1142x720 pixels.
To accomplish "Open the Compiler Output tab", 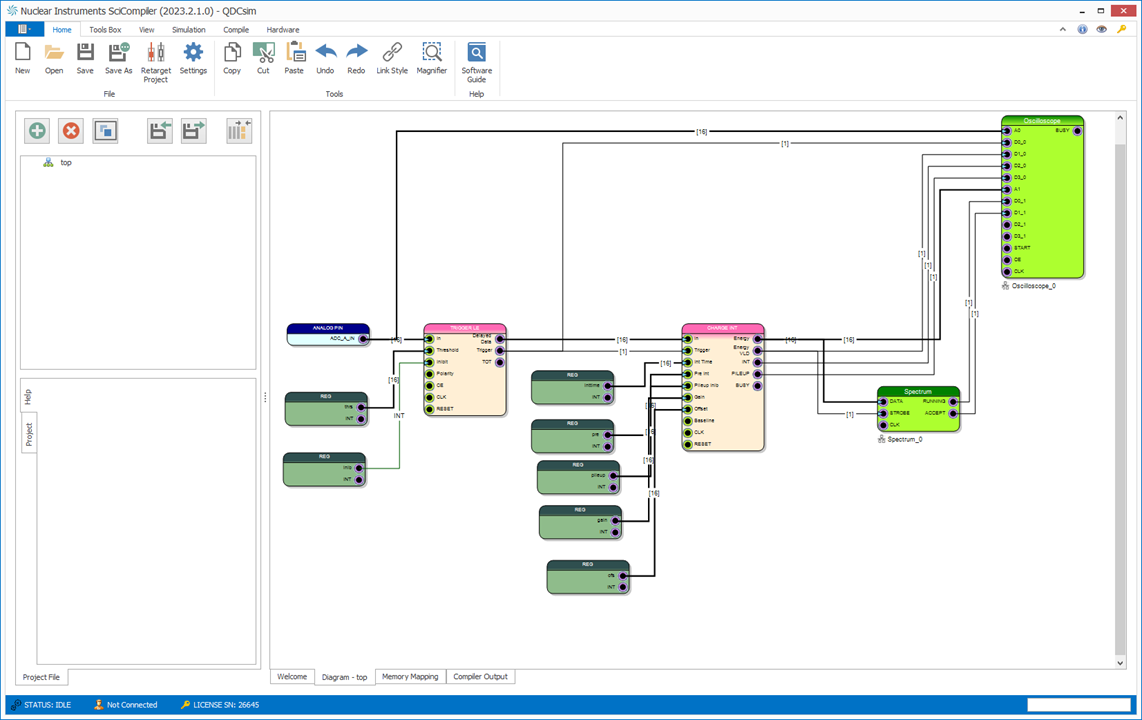I will pyautogui.click(x=480, y=676).
